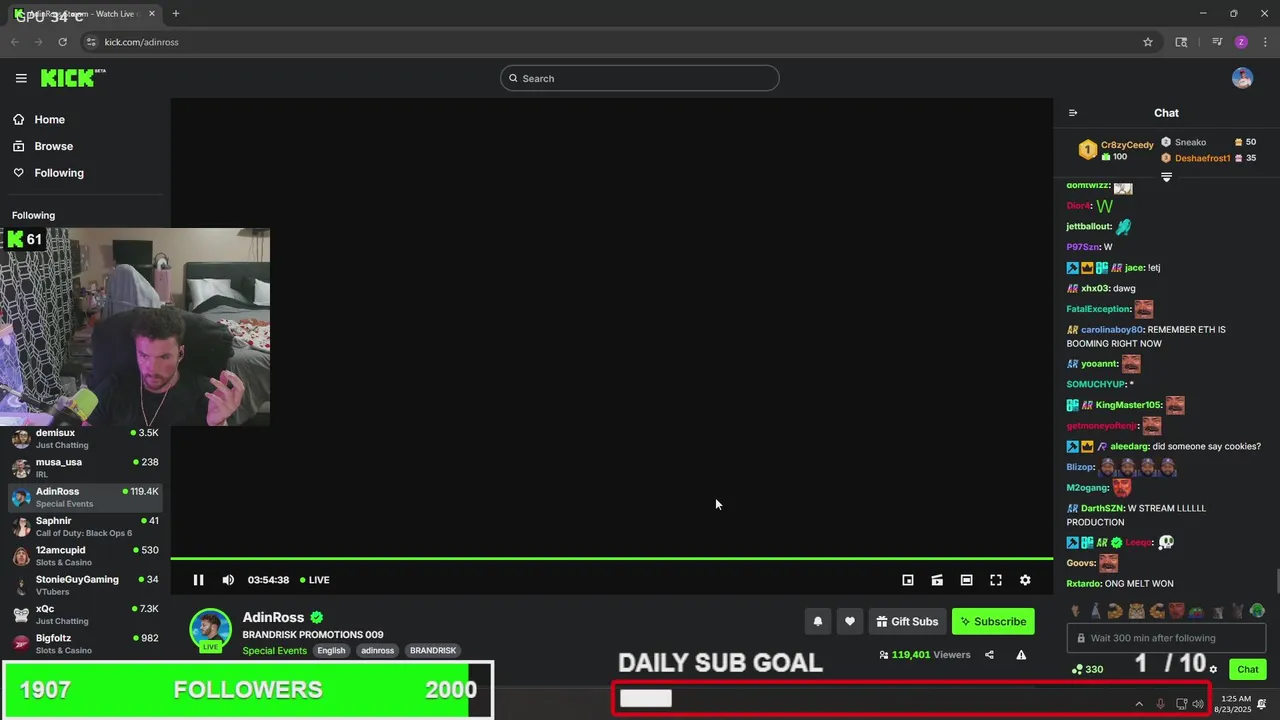Image resolution: width=1280 pixels, height=720 pixels.
Task: Toggle theater mode in the player
Action: pyautogui.click(x=966, y=580)
